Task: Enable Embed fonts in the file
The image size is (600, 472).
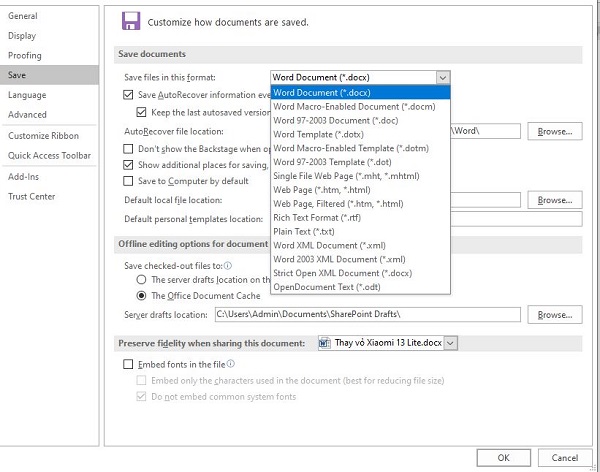Action: tap(128, 364)
